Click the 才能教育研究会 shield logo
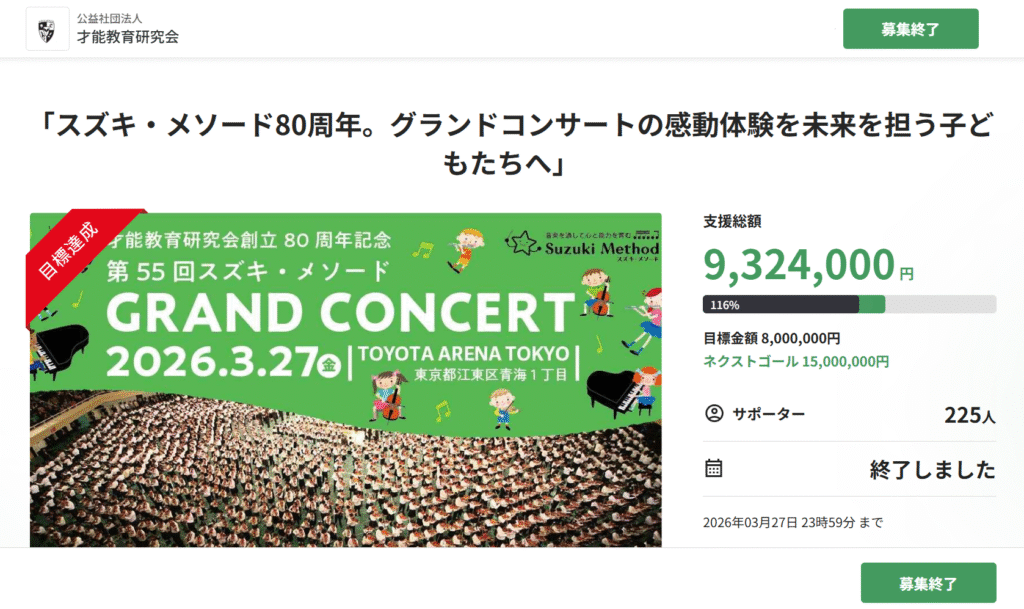Screen dimensions: 1024x609 [x=48, y=29]
